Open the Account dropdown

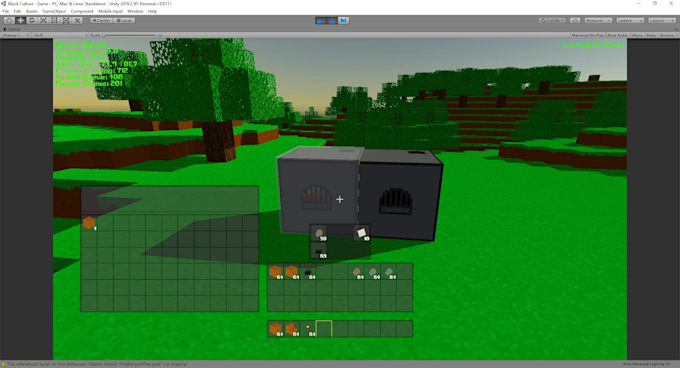[x=598, y=20]
